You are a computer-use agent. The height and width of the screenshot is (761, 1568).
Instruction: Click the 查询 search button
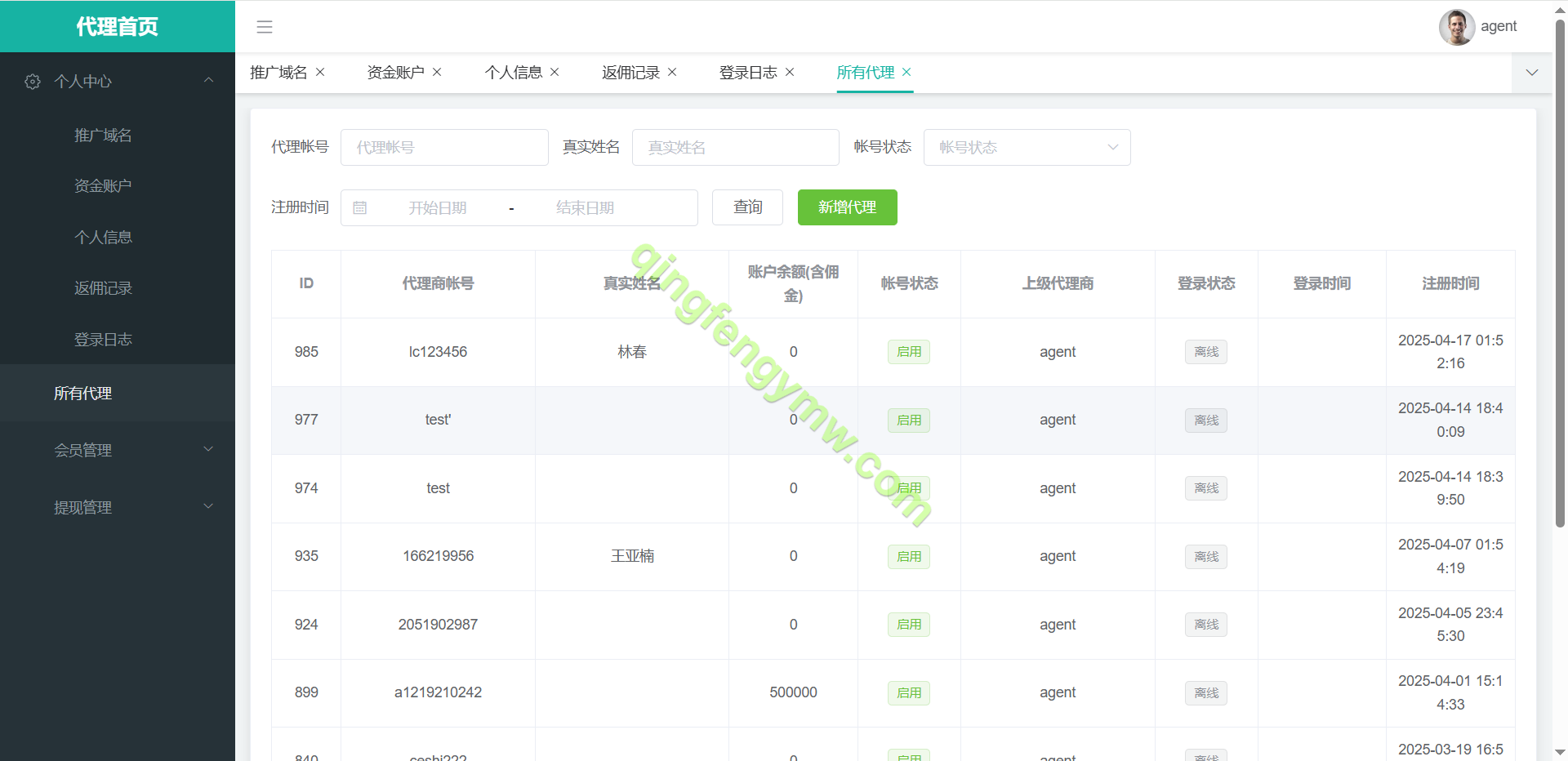click(x=747, y=207)
